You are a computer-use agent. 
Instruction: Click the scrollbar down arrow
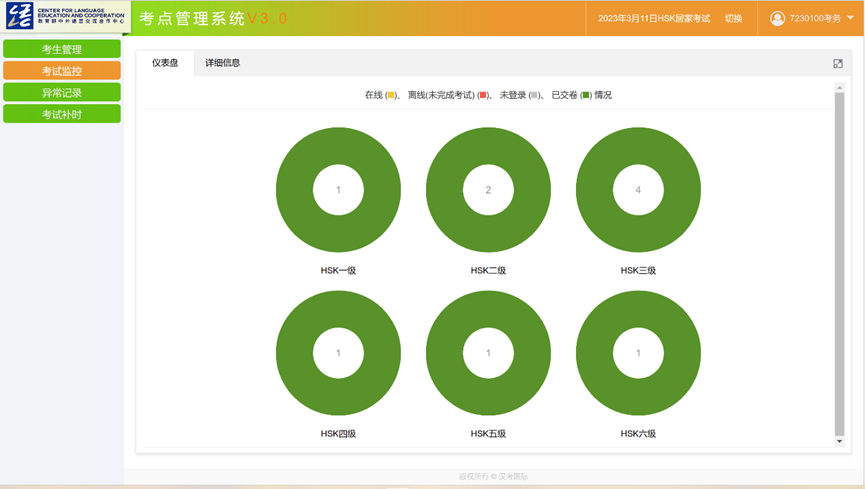click(839, 441)
